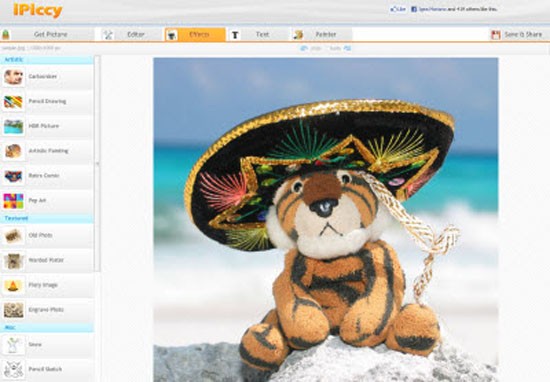Apply the Snow effect icon
This screenshot has height=382, width=550.
(x=13, y=345)
